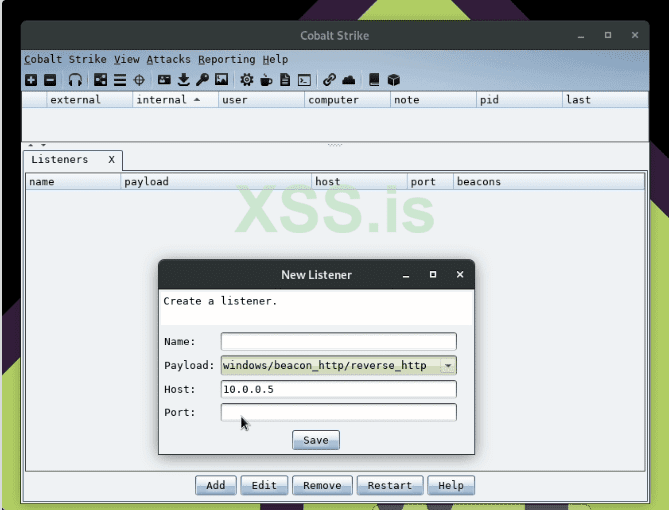Minimize the New Listener dialog
669x510 pixels.
[406, 275]
